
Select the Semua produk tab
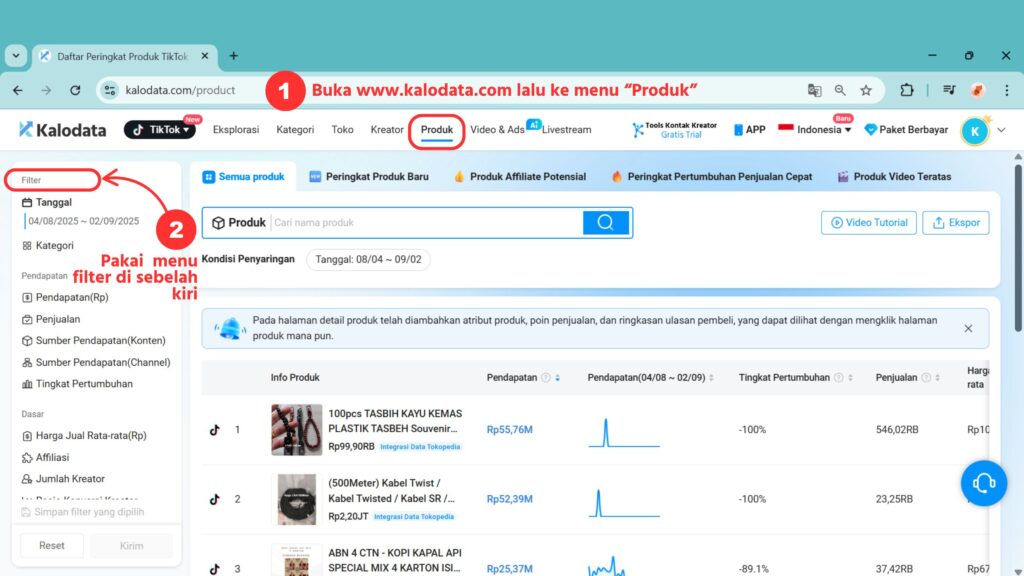(x=244, y=177)
